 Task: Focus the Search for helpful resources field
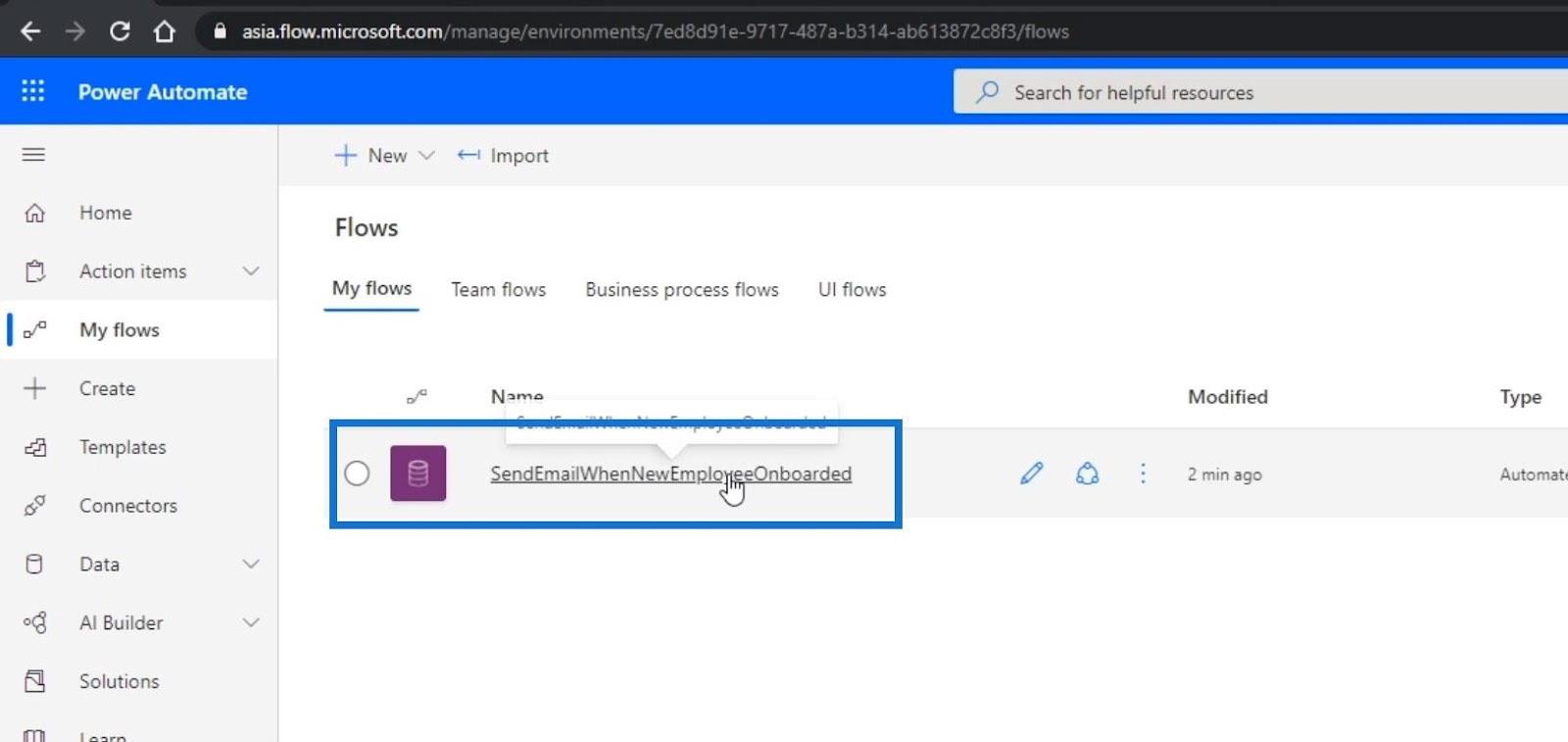click(1260, 92)
